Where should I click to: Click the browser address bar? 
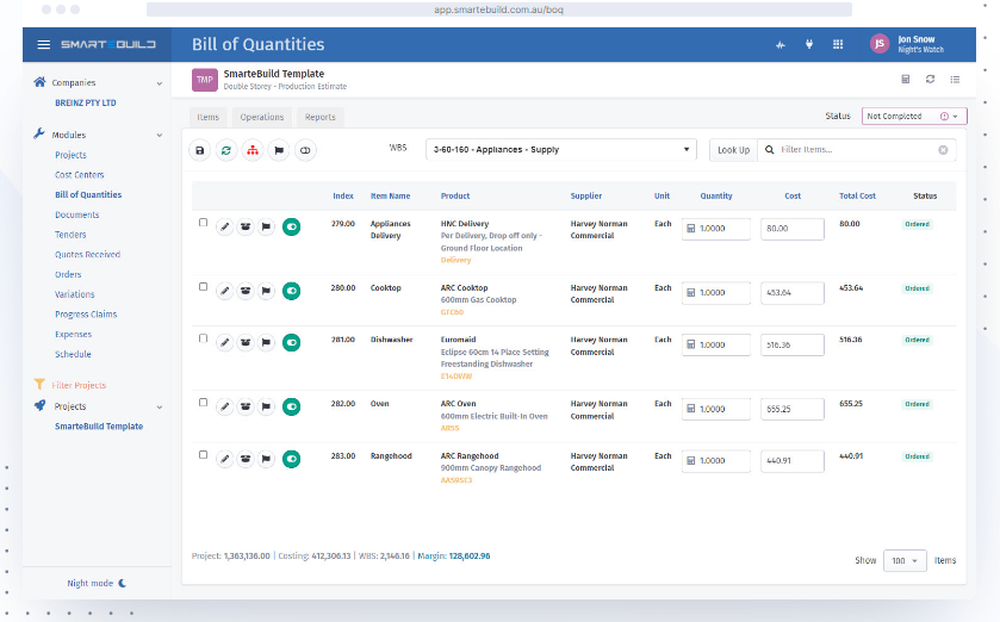tap(499, 10)
